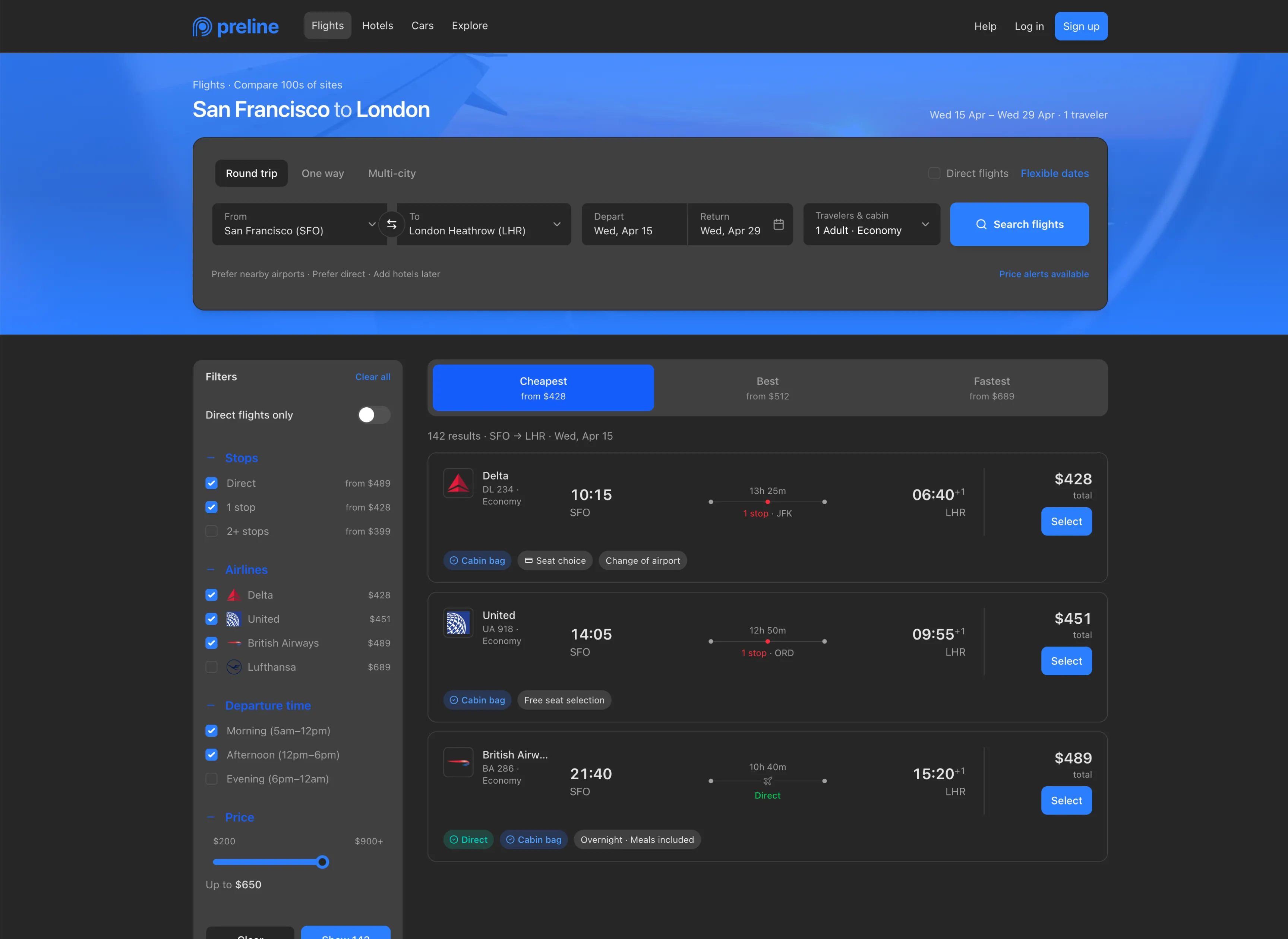Click the Sign up button
The image size is (1288, 939).
coord(1081,26)
